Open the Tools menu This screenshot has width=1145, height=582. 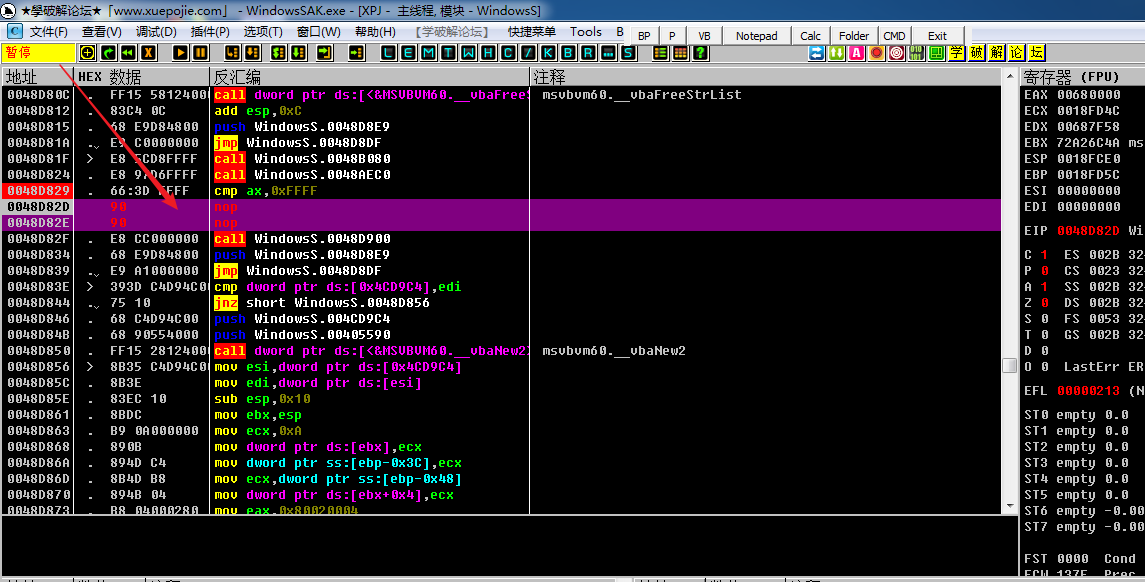coord(586,32)
